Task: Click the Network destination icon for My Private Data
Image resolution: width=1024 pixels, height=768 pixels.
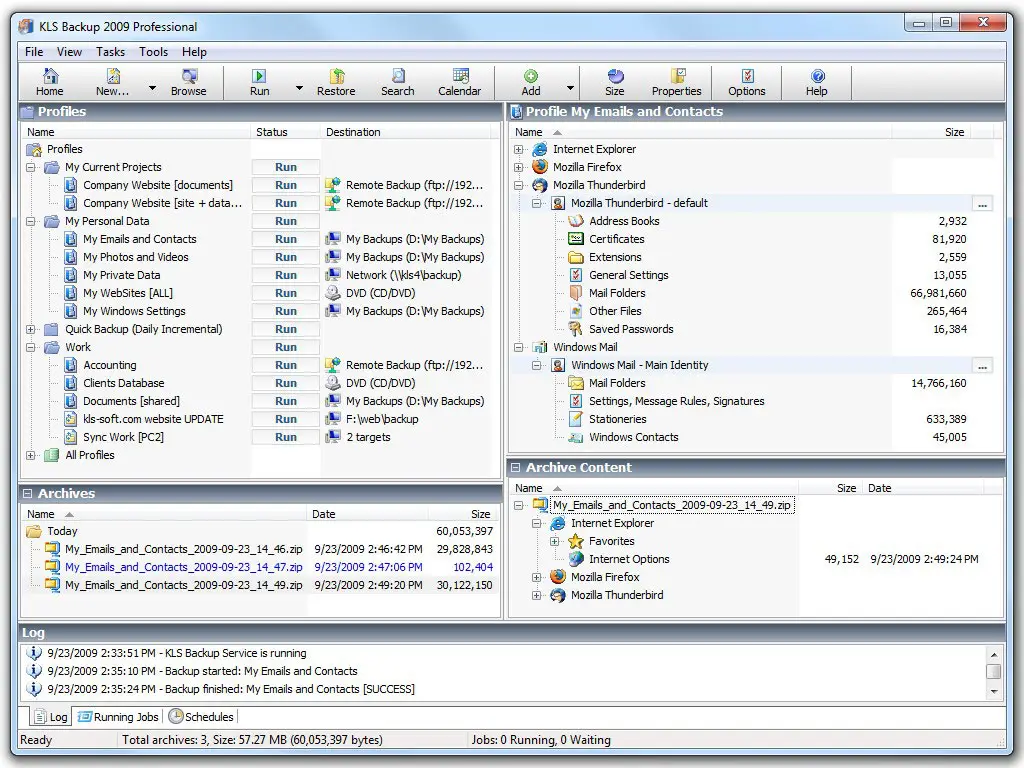Action: 333,275
